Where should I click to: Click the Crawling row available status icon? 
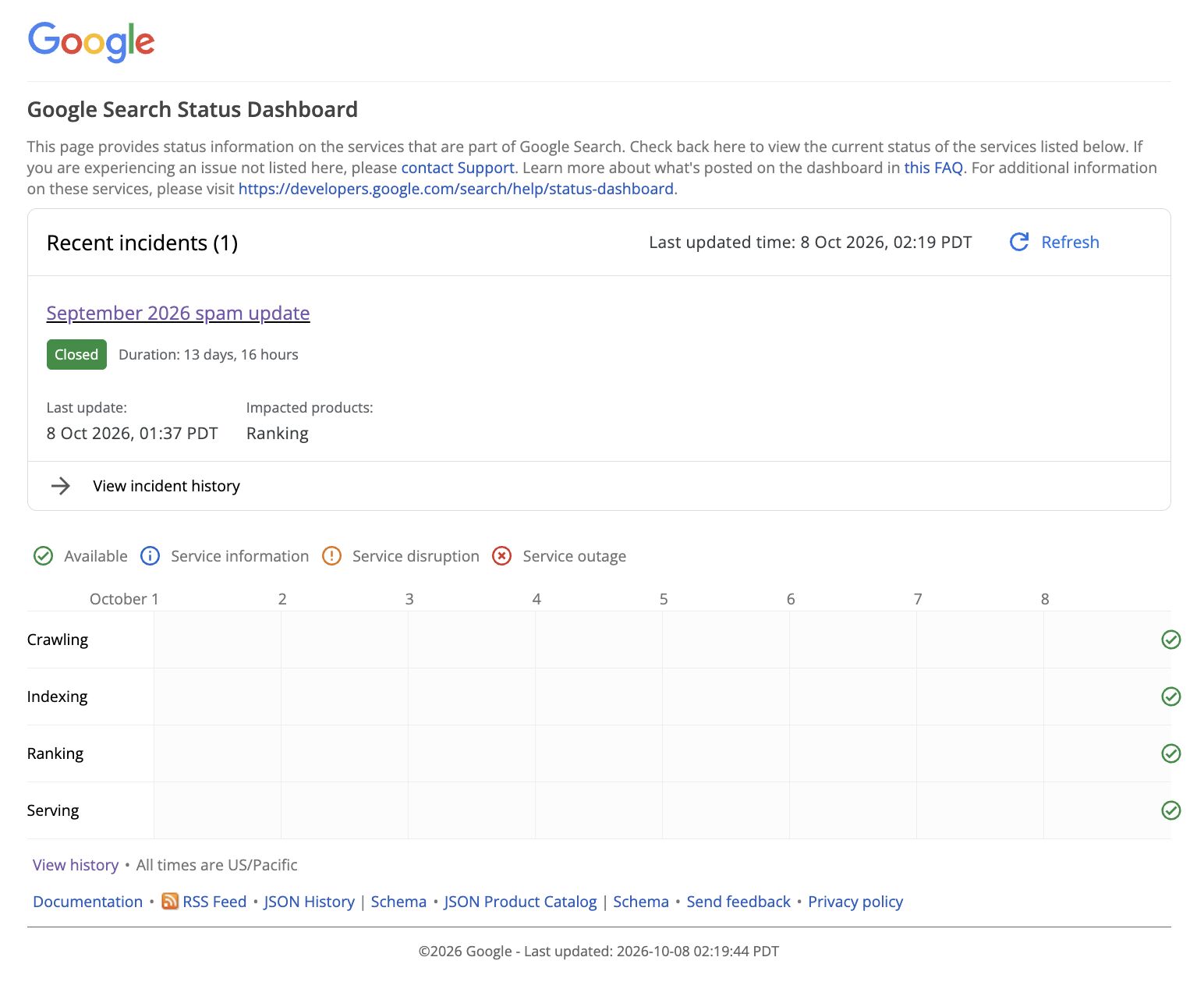[1170, 640]
